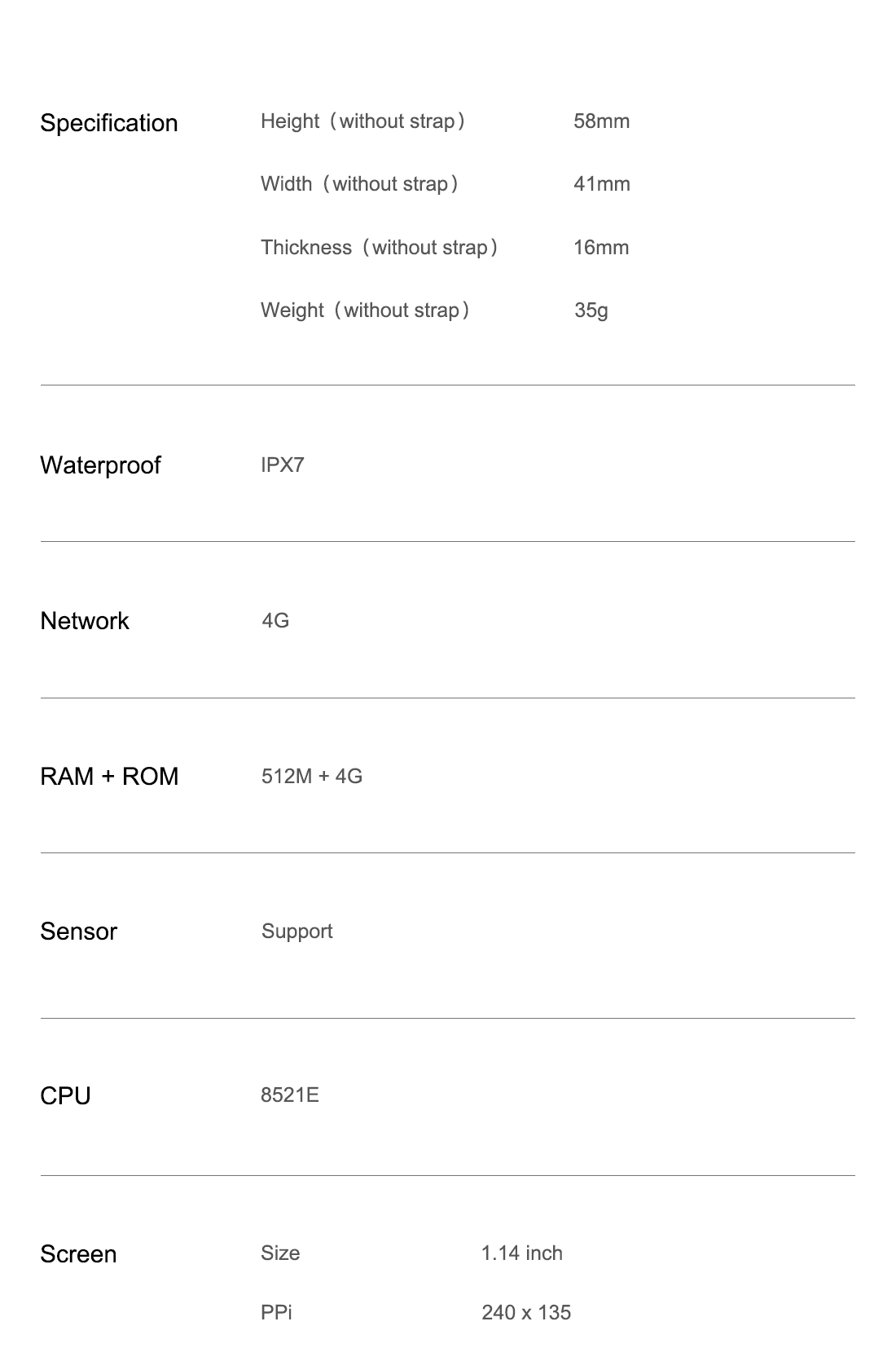Select the IPX7 rating text
The image size is (896, 1361).
(x=283, y=465)
